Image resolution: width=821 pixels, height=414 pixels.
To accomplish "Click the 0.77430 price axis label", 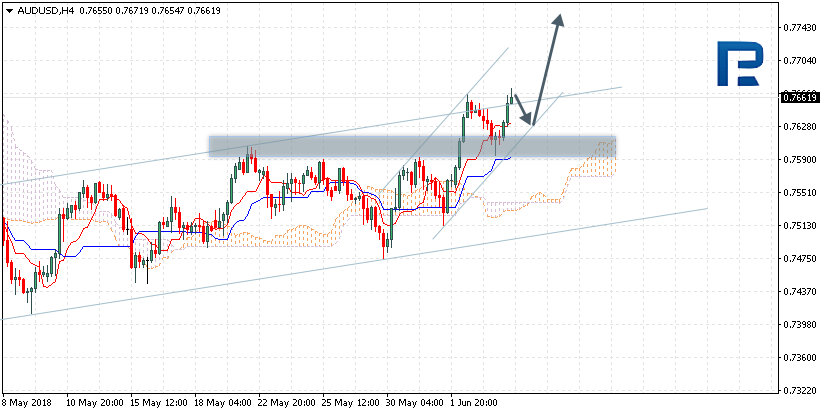I will [800, 27].
